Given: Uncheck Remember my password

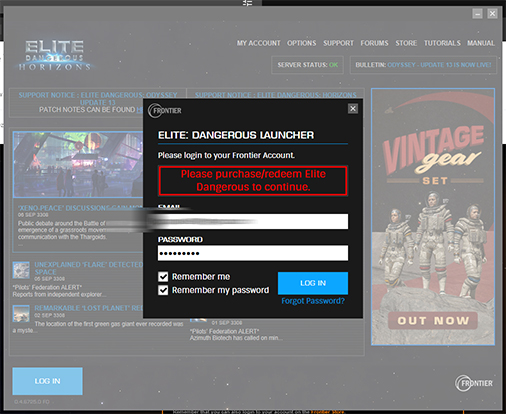Looking at the screenshot, I should pyautogui.click(x=163, y=290).
